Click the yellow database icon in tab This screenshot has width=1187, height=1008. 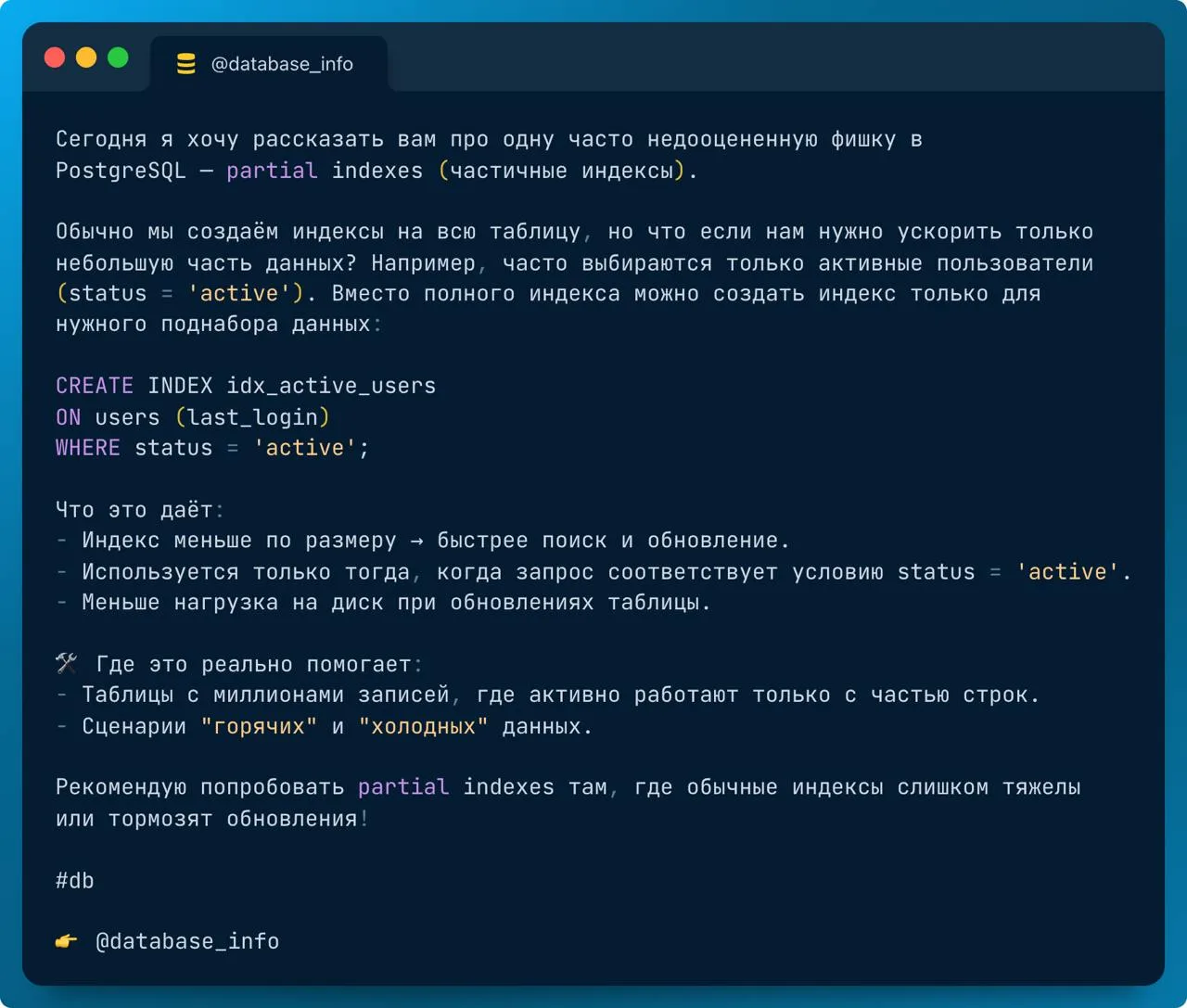186,64
